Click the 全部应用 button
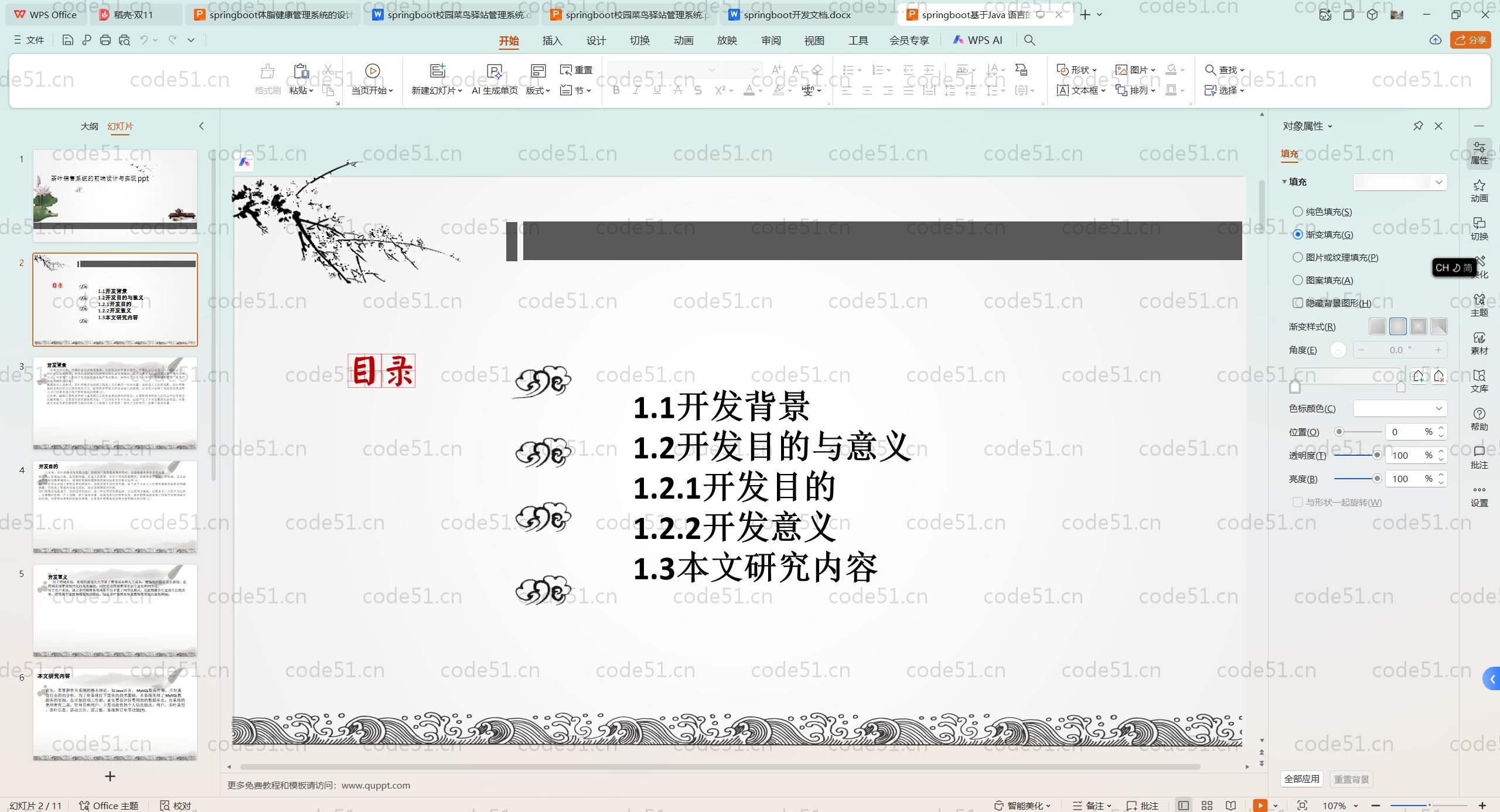Viewport: 1500px width, 812px height. point(1302,779)
